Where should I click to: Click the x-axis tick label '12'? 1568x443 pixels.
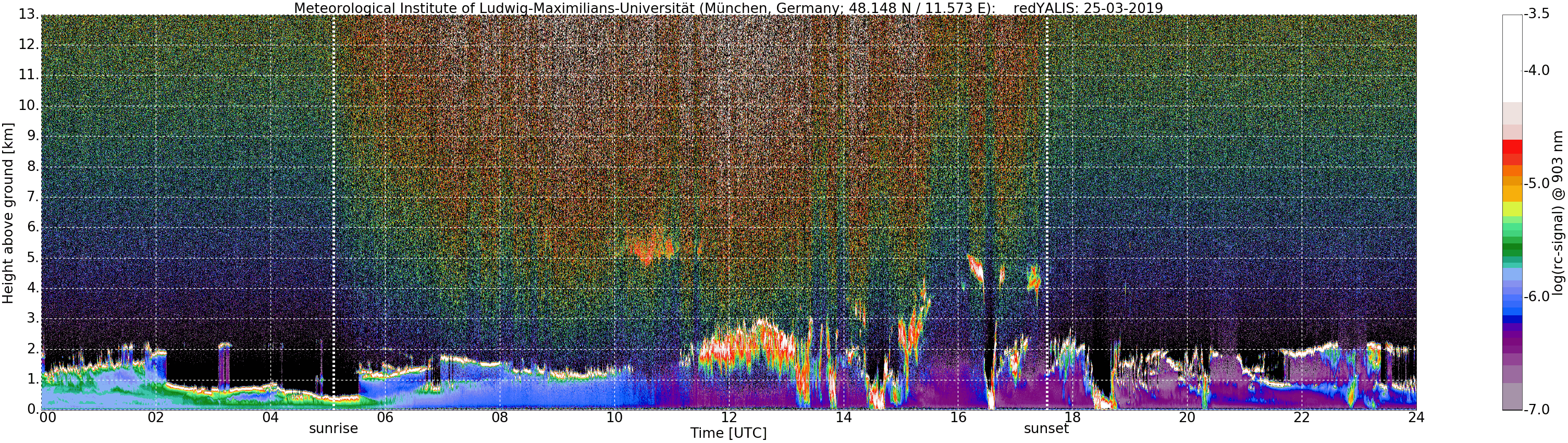point(729,417)
